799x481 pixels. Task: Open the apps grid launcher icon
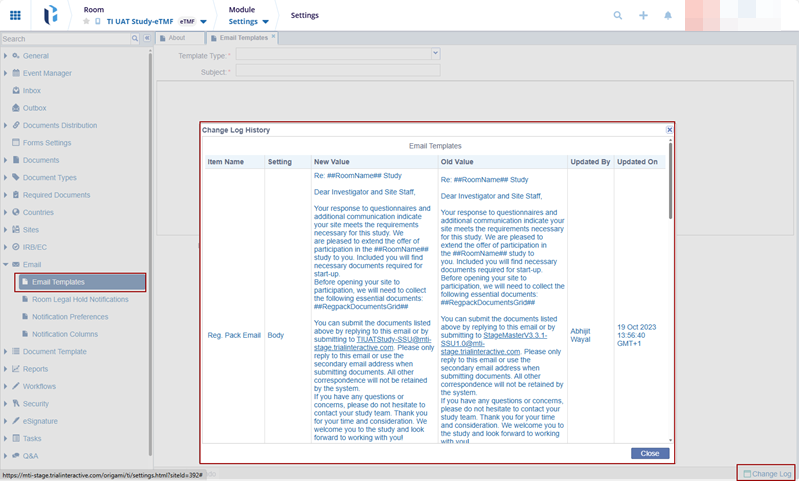pos(14,16)
